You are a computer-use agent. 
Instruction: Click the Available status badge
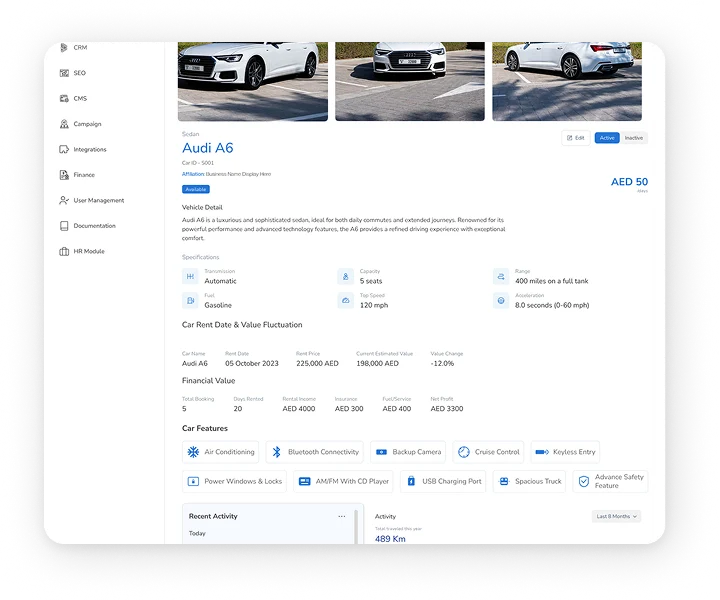pos(196,189)
